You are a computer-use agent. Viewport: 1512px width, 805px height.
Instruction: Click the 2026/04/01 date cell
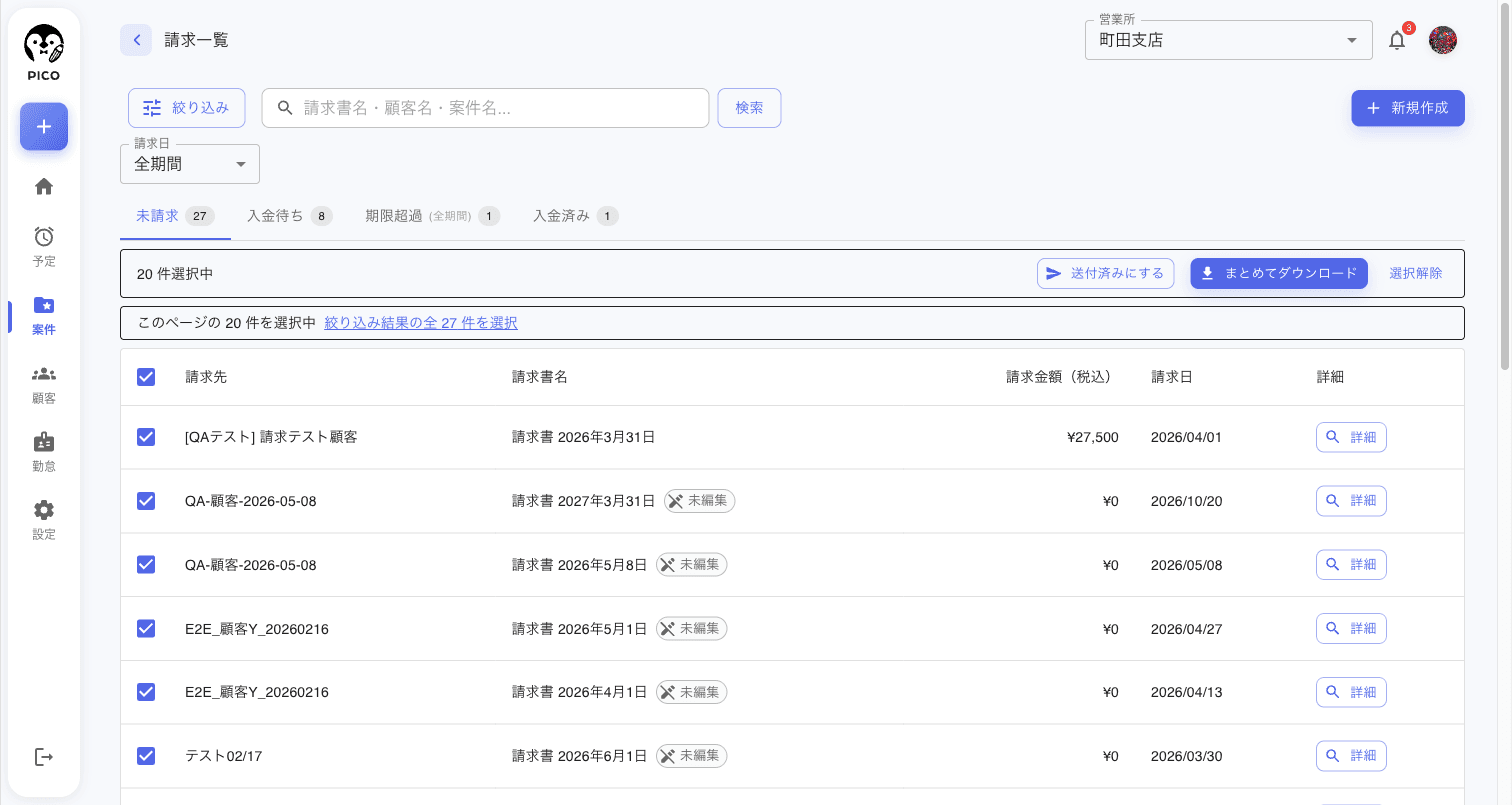(x=1187, y=437)
